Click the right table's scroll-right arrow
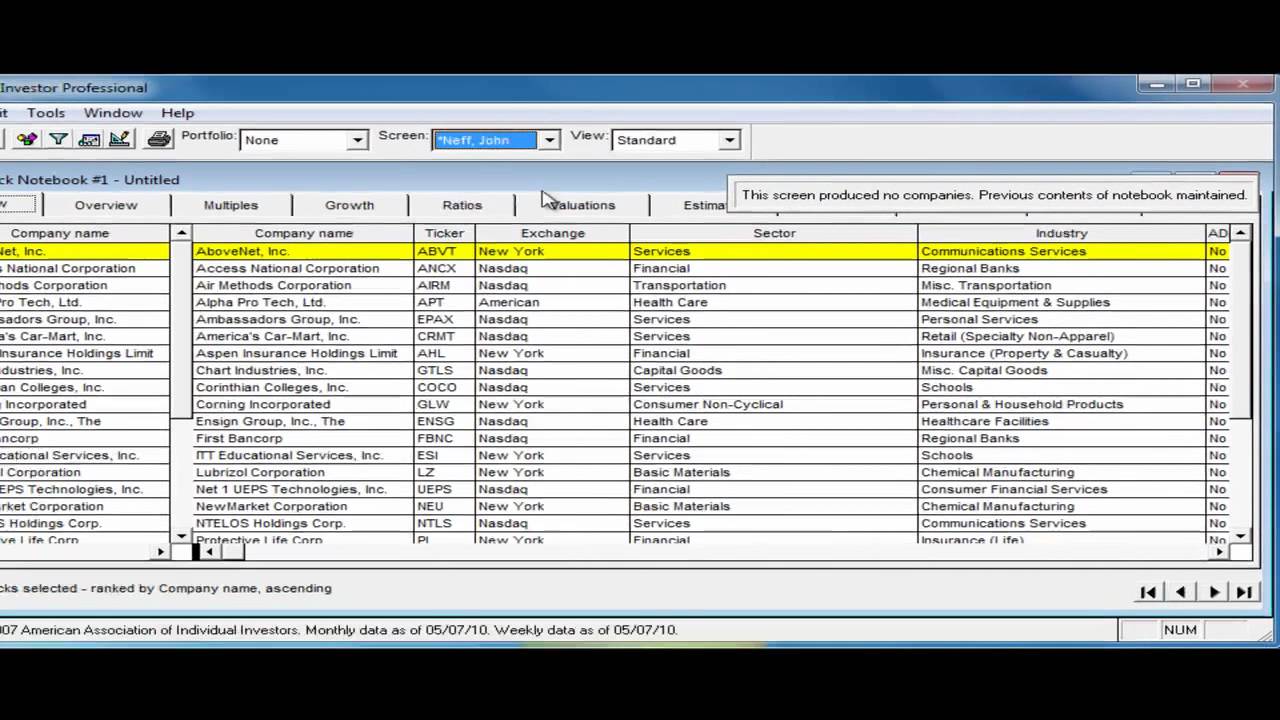Screen dimensions: 1280x720 point(1219,551)
